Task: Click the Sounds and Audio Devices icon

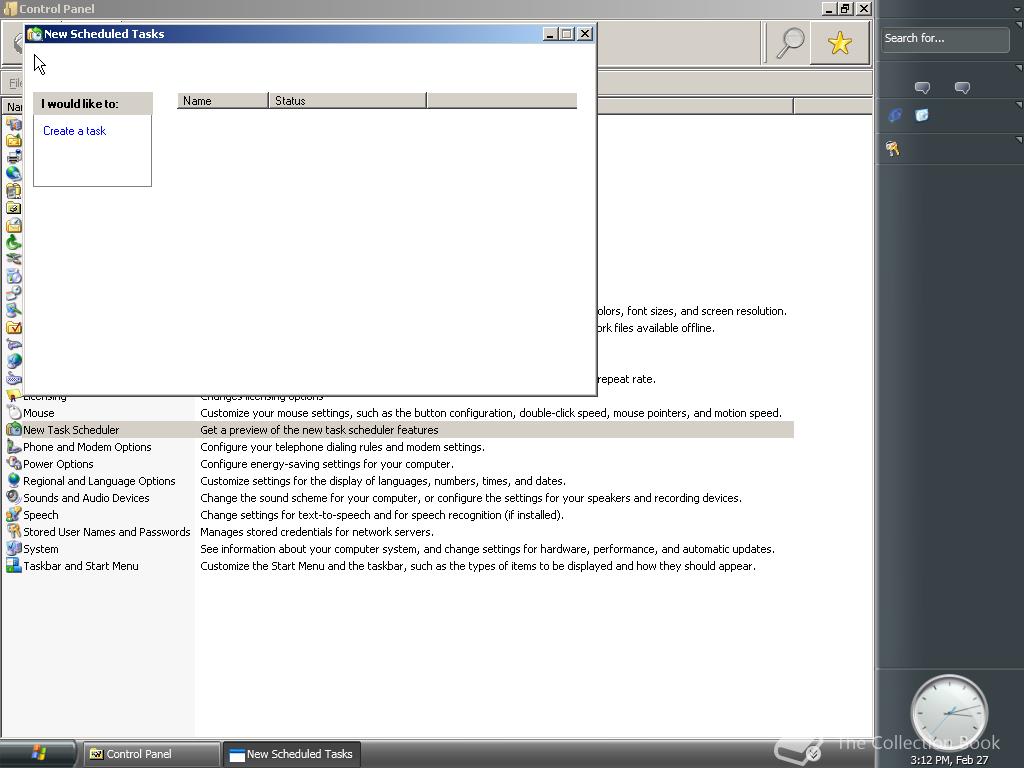Action: click(14, 498)
